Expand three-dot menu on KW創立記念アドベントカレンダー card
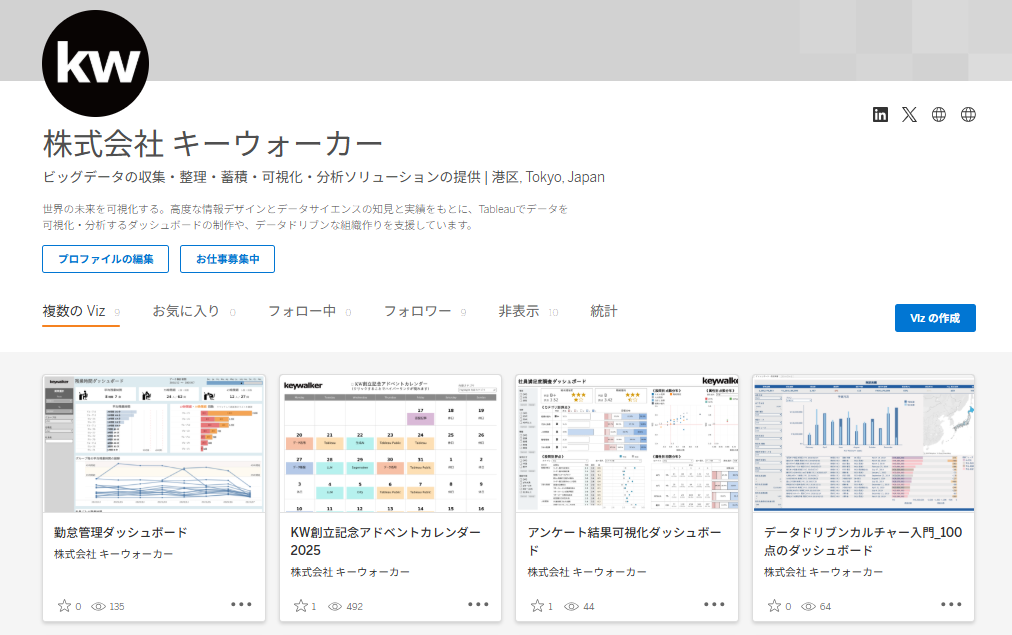The height and width of the screenshot is (635, 1012). click(x=478, y=604)
